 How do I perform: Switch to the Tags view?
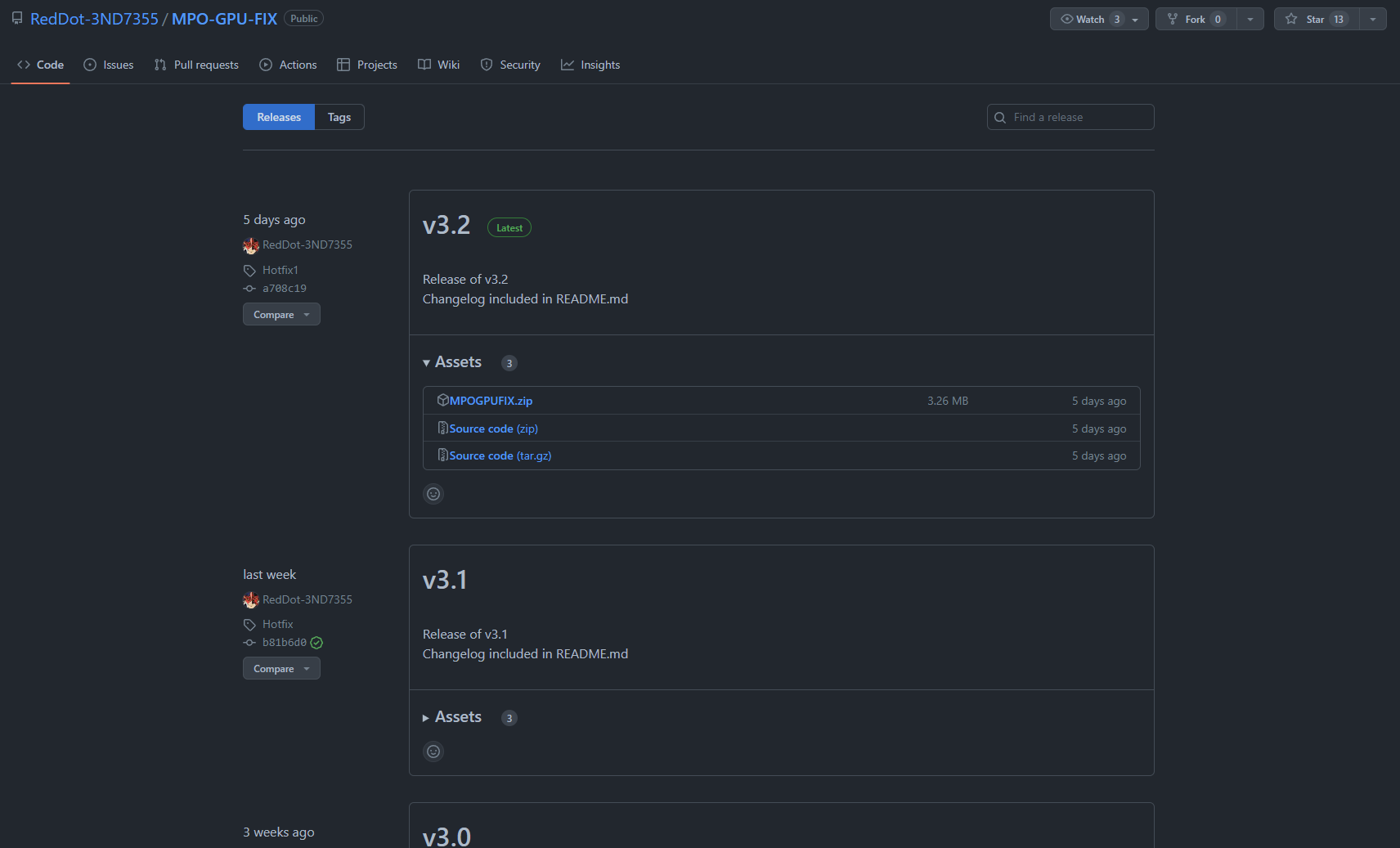[339, 117]
